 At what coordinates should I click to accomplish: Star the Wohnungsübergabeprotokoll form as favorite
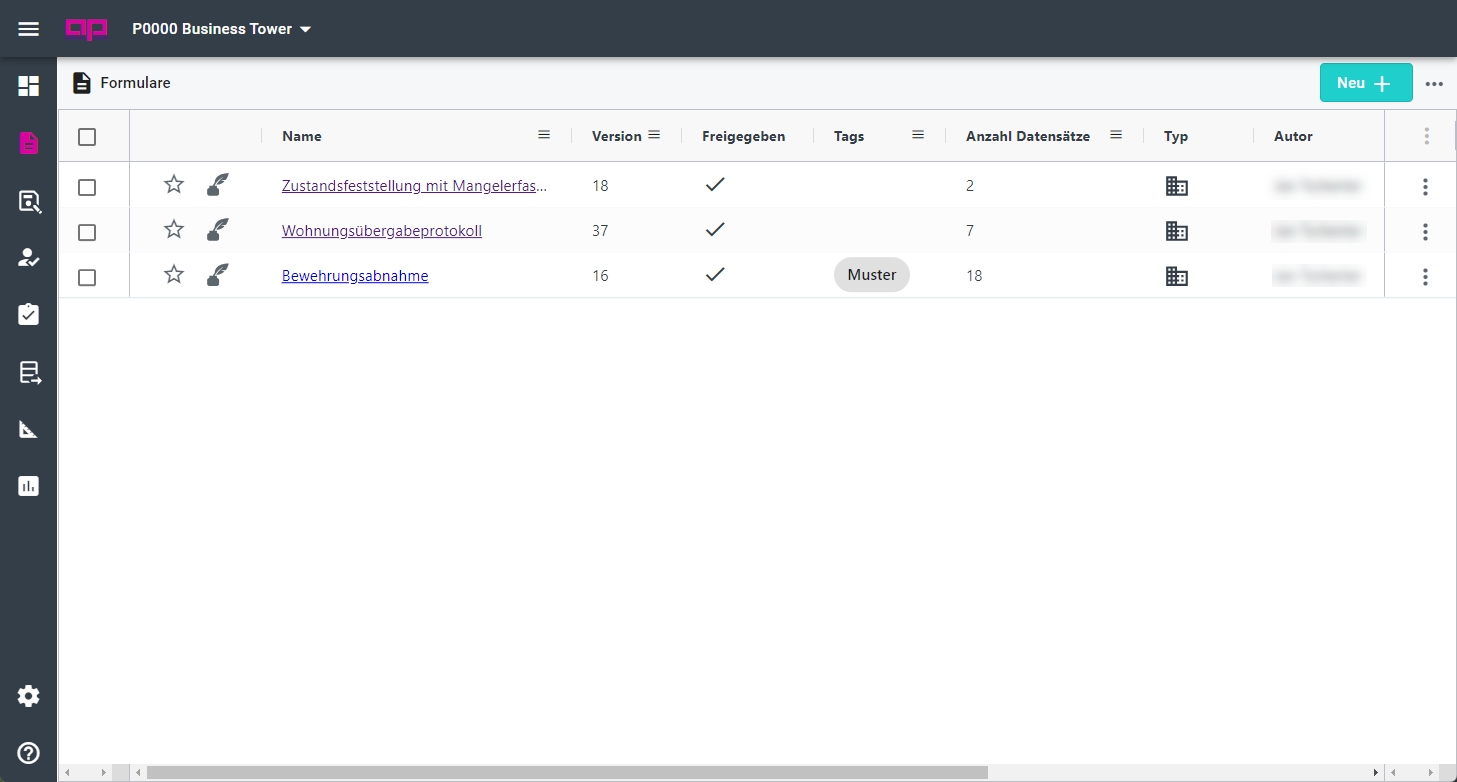tap(174, 230)
